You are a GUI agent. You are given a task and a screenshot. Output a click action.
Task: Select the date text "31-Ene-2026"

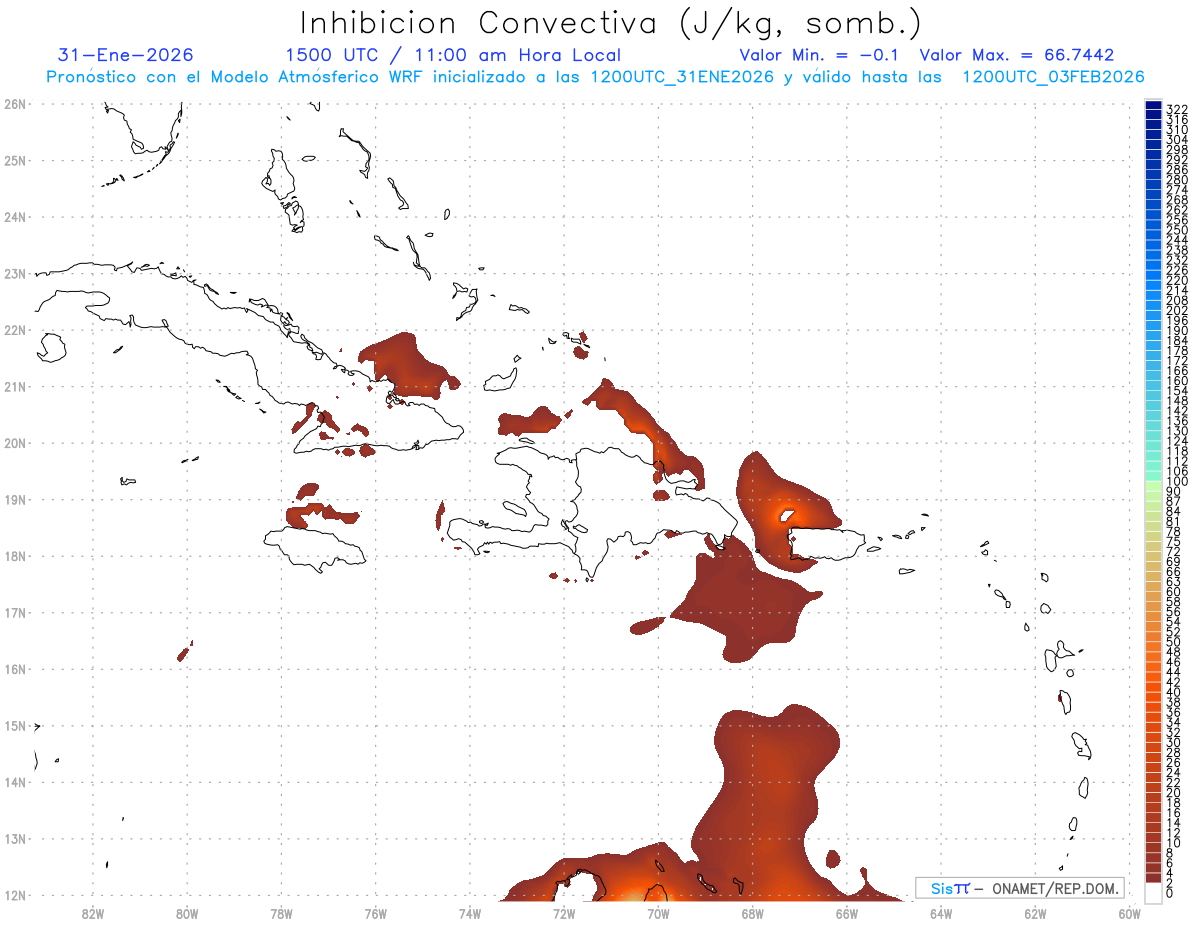[126, 55]
